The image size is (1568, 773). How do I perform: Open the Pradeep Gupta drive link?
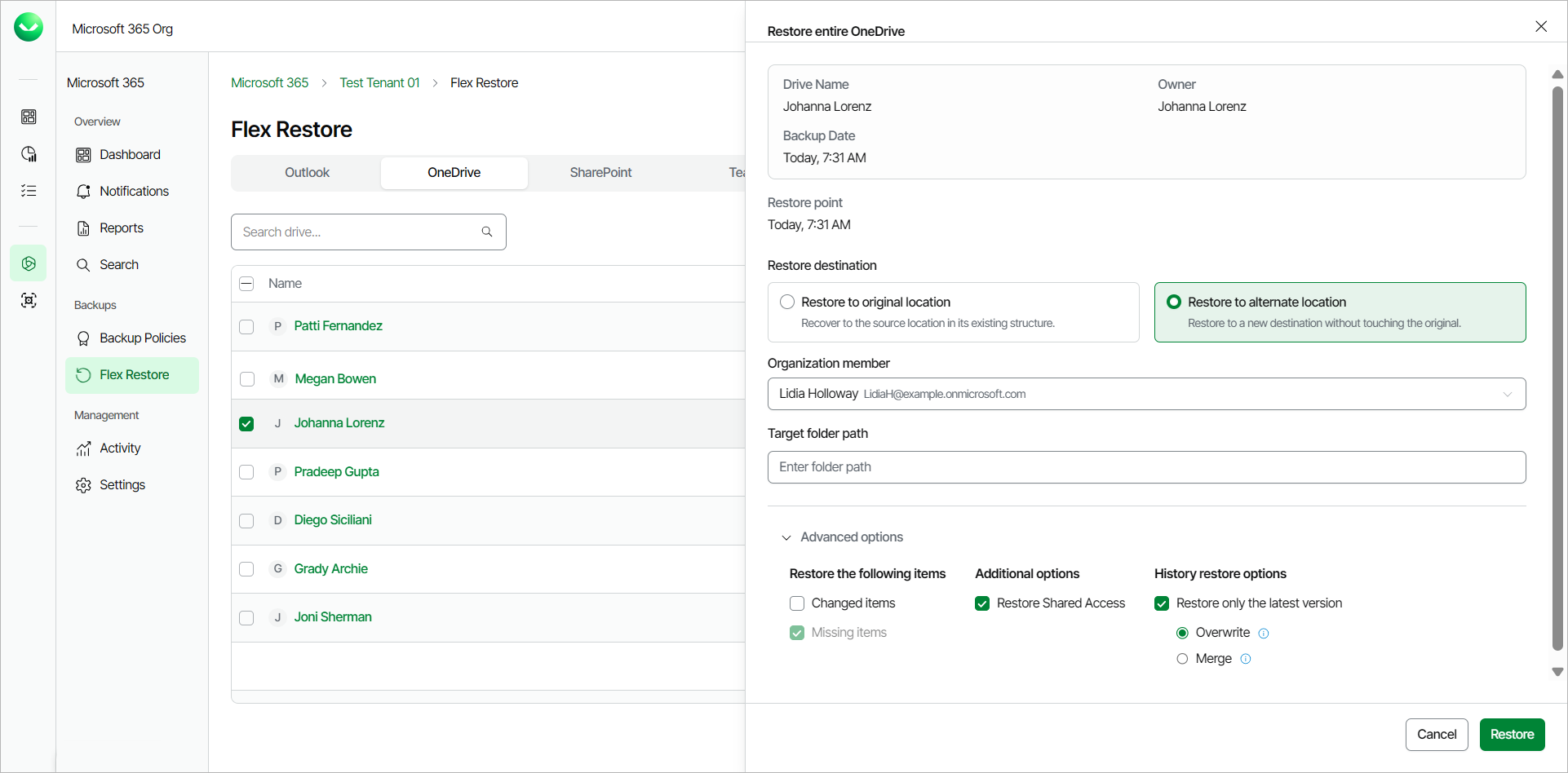pos(336,472)
